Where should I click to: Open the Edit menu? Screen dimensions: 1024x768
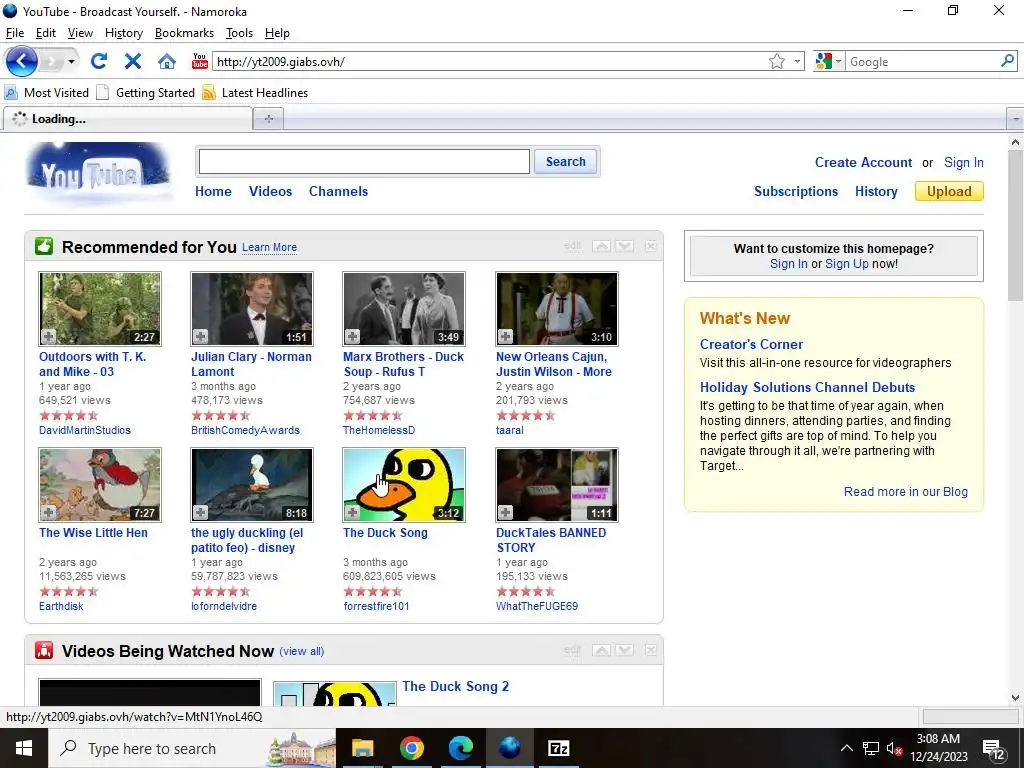tap(46, 33)
